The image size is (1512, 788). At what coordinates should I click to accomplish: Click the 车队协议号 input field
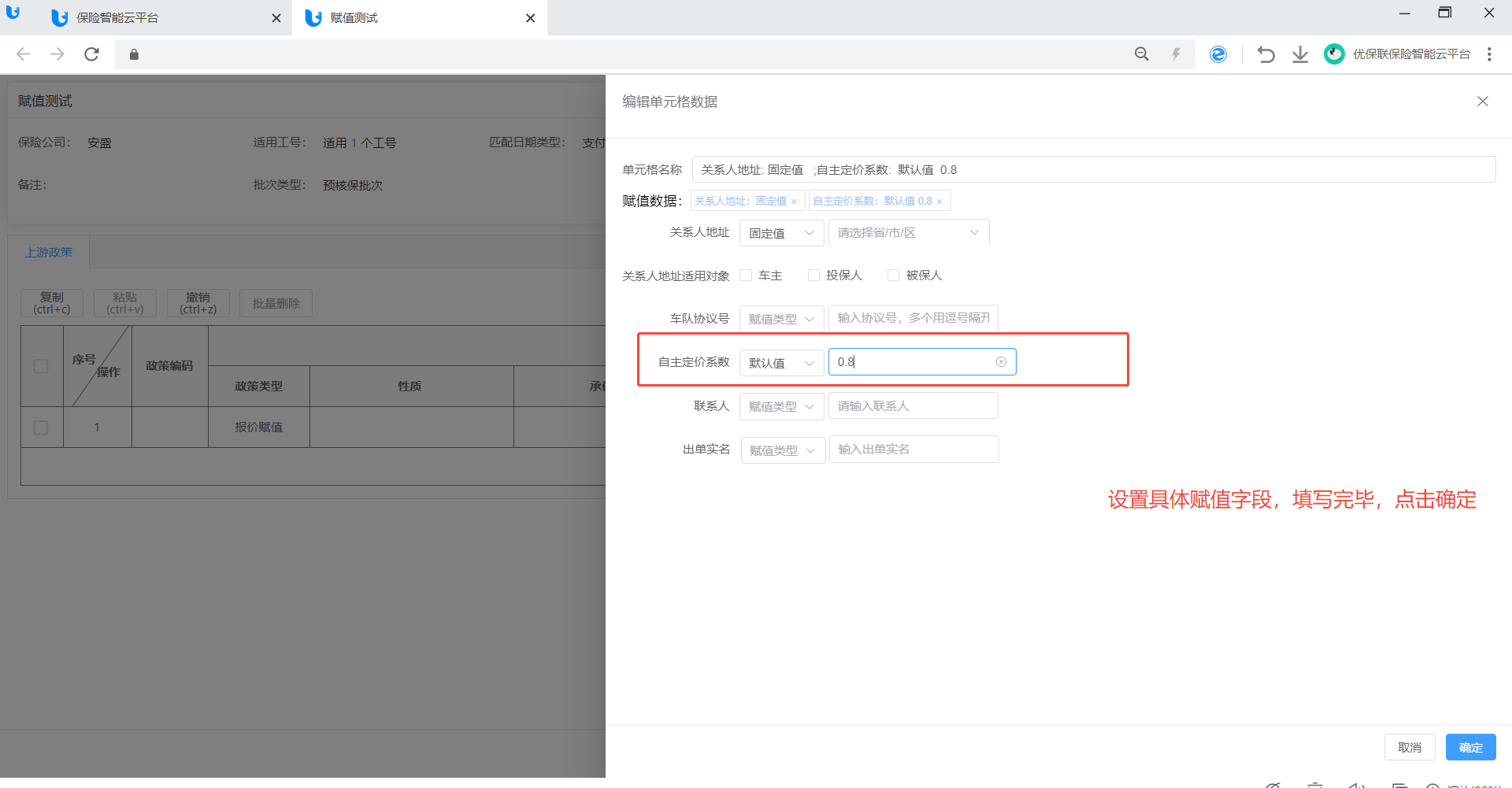[913, 318]
